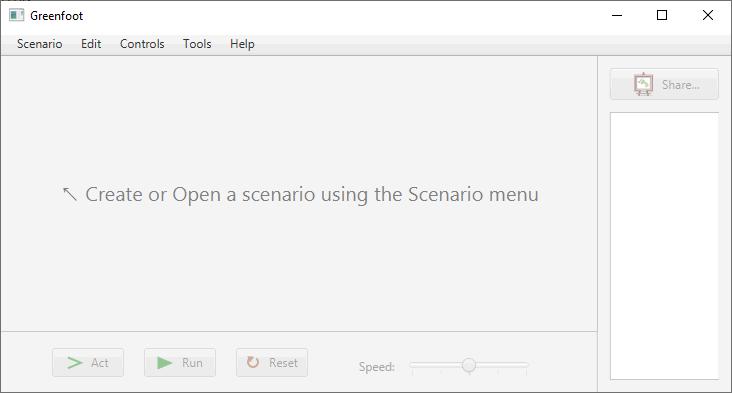Open the Scenario menu
The width and height of the screenshot is (732, 393).
click(x=40, y=44)
